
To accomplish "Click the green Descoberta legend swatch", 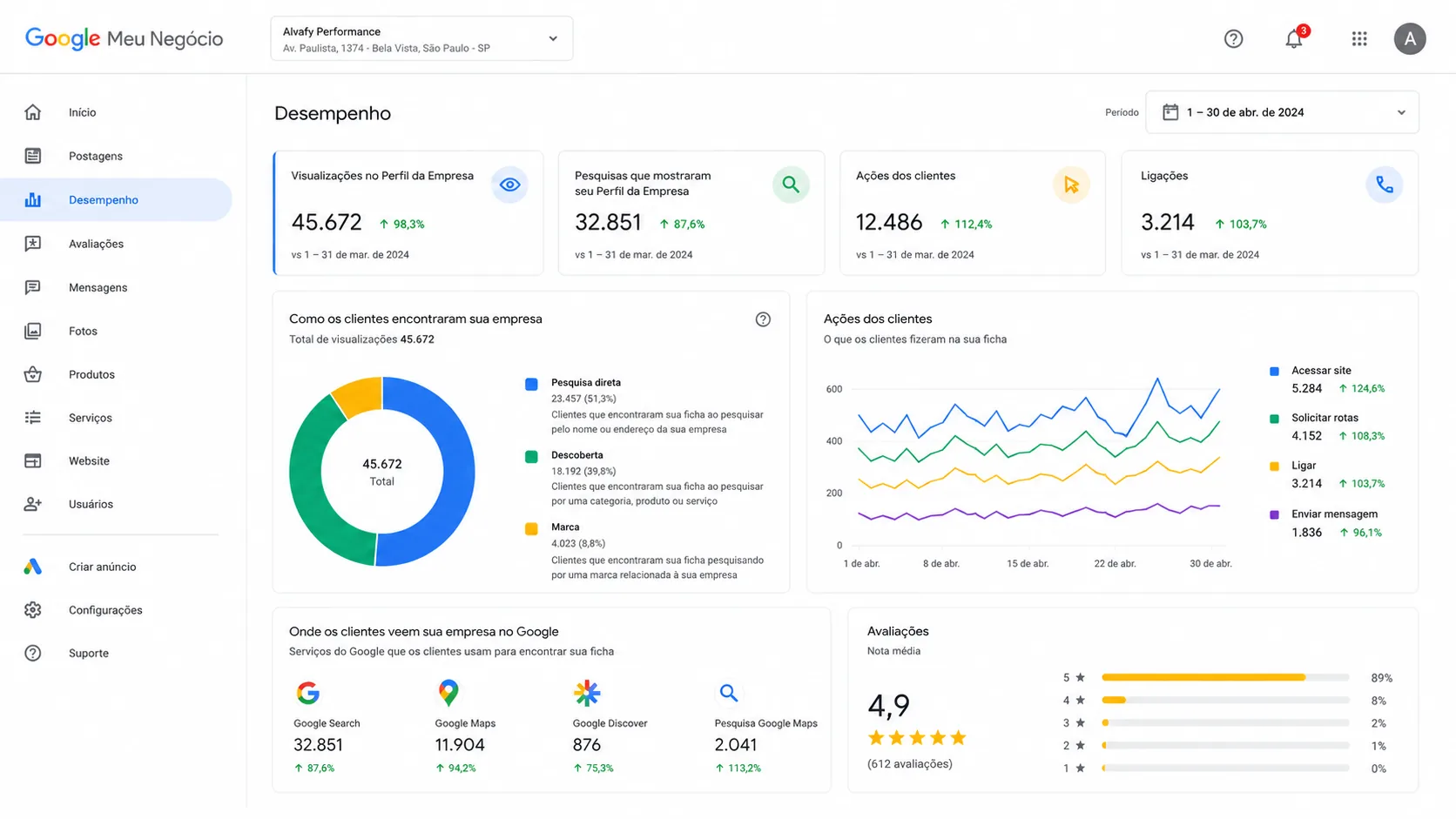I will click(x=531, y=457).
